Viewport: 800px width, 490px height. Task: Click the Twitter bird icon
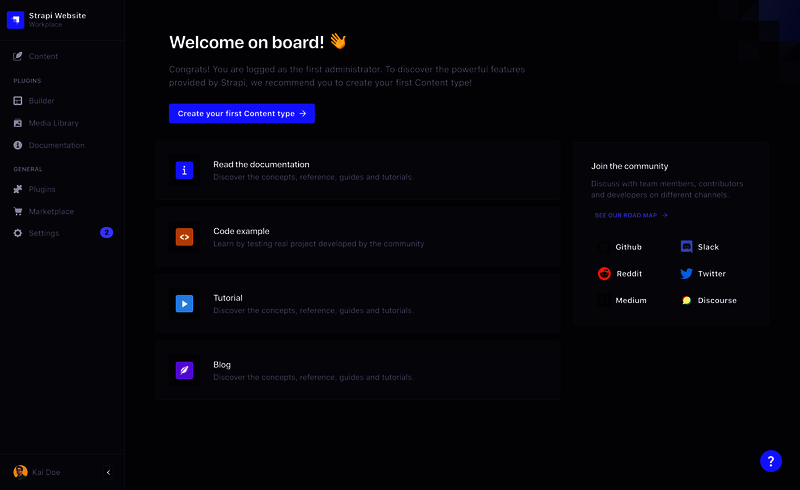coord(687,274)
